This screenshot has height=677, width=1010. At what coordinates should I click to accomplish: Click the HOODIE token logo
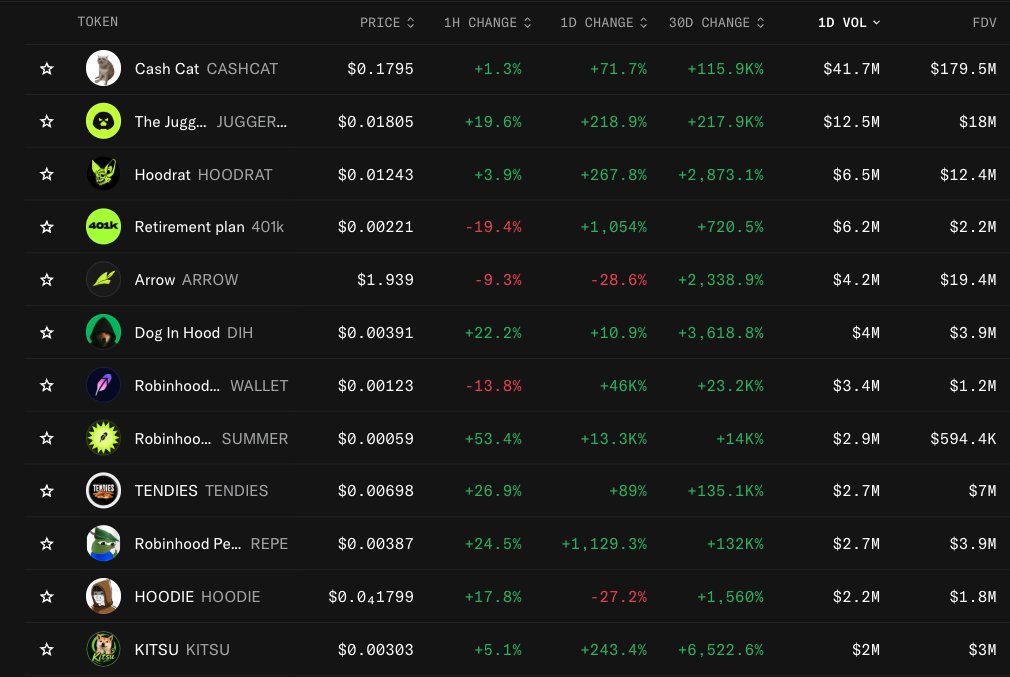tap(103, 596)
